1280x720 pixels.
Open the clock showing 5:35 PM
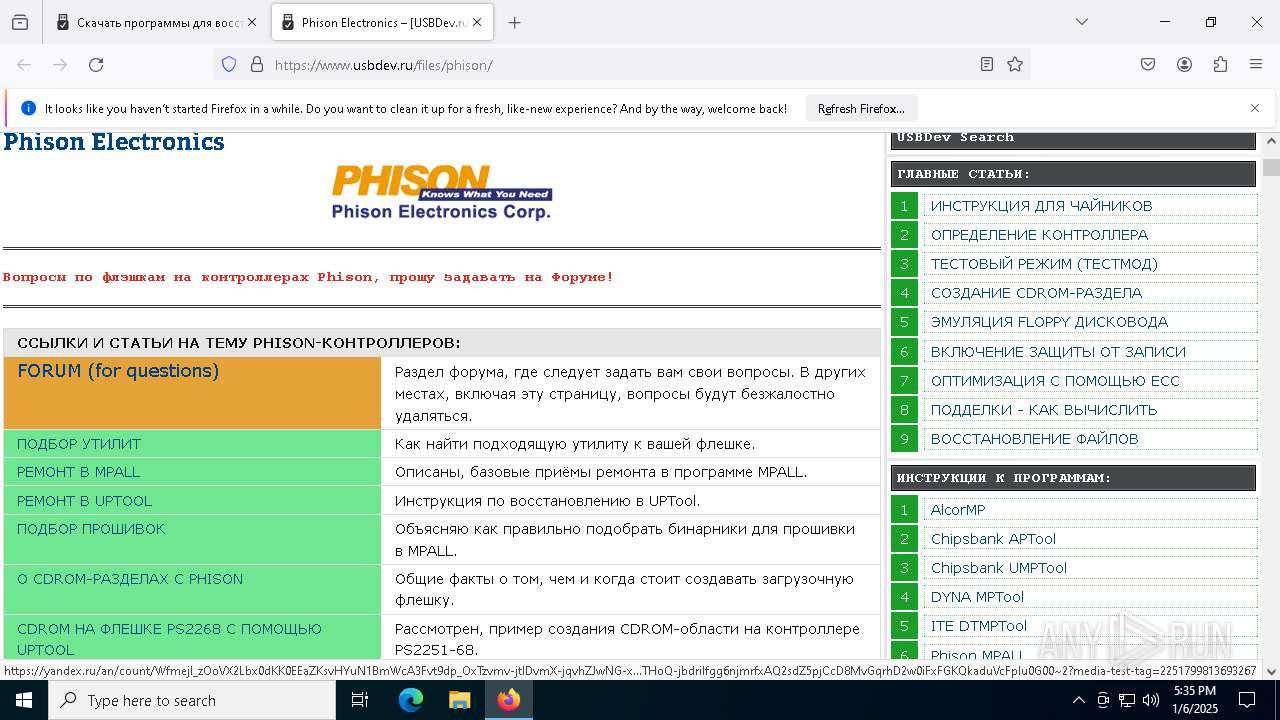[x=1195, y=700]
